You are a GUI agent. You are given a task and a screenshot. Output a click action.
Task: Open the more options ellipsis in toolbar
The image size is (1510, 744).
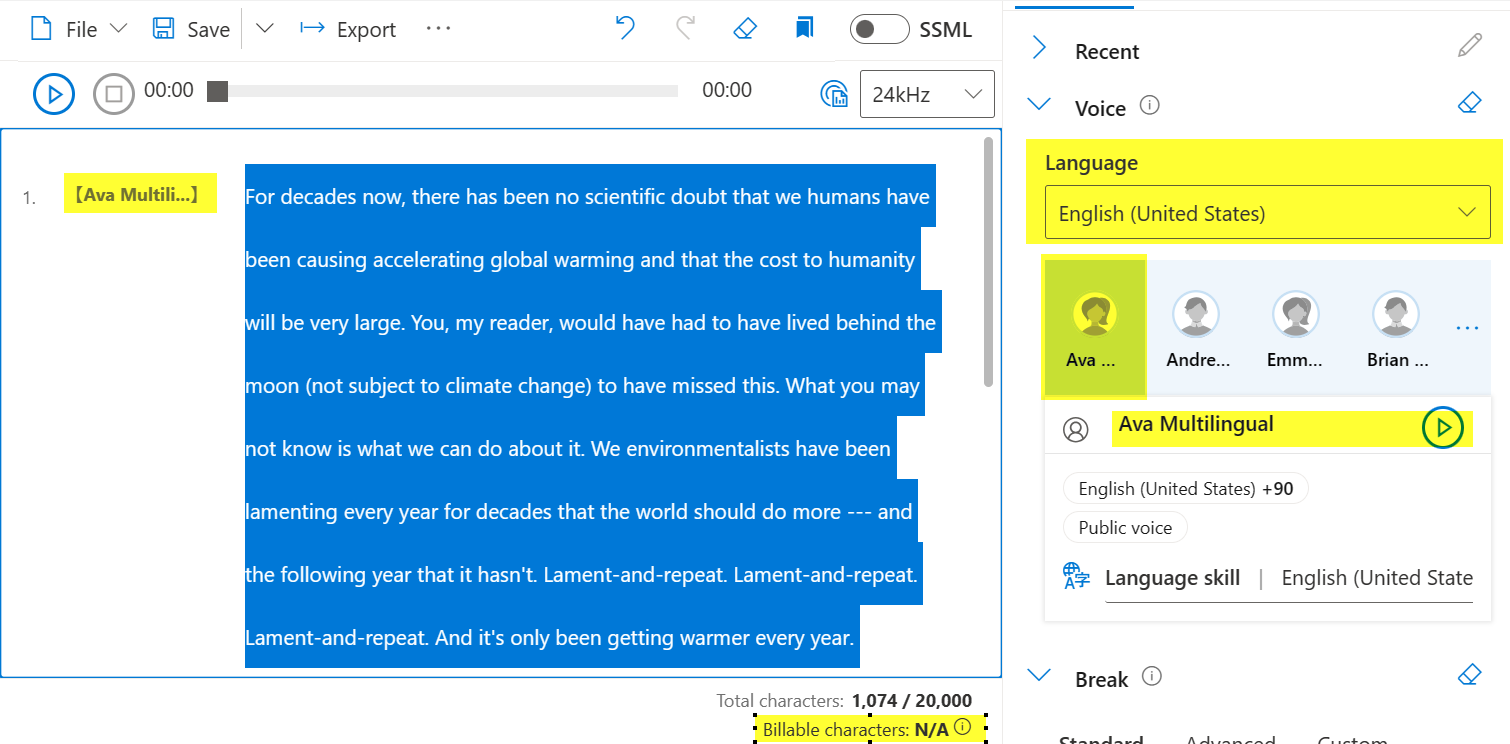(x=439, y=29)
